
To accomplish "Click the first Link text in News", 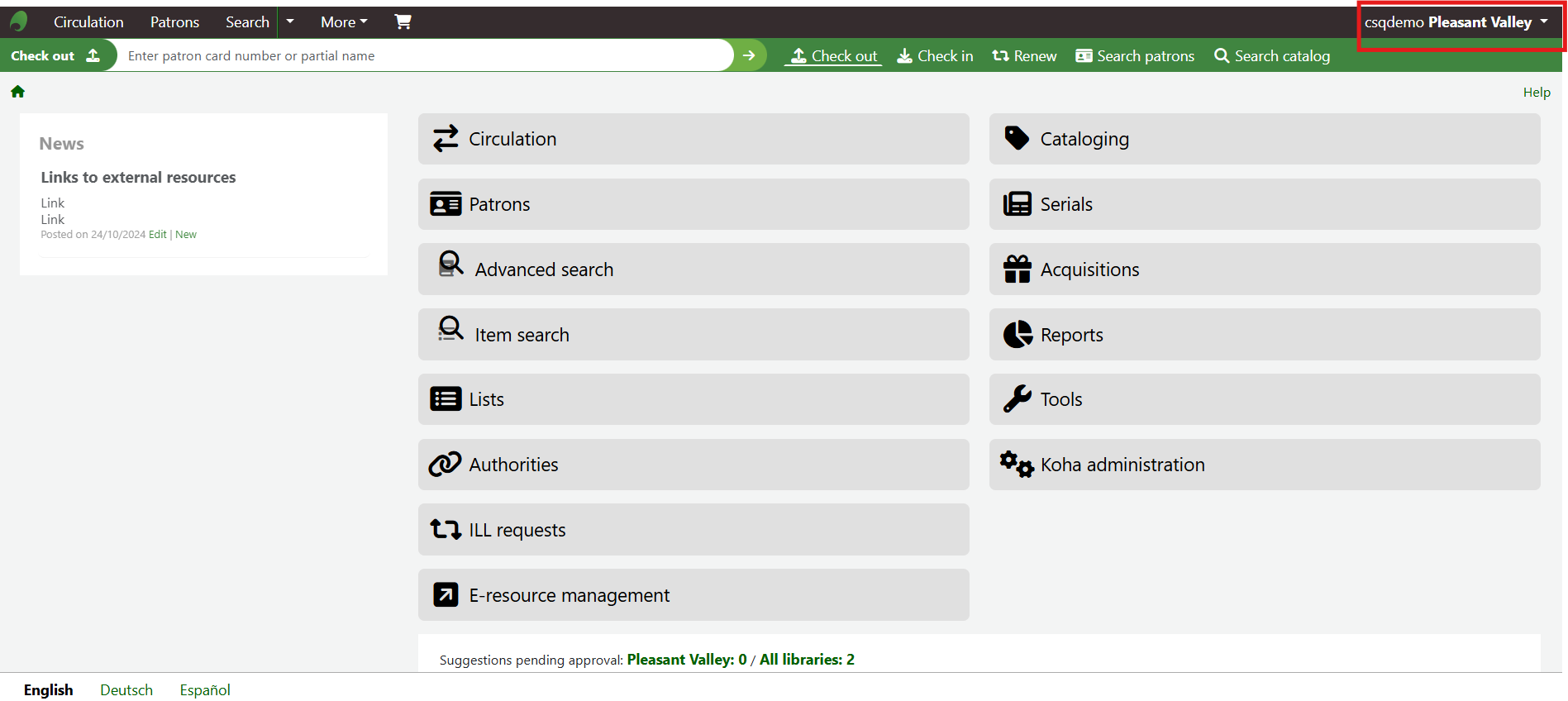I will point(52,203).
